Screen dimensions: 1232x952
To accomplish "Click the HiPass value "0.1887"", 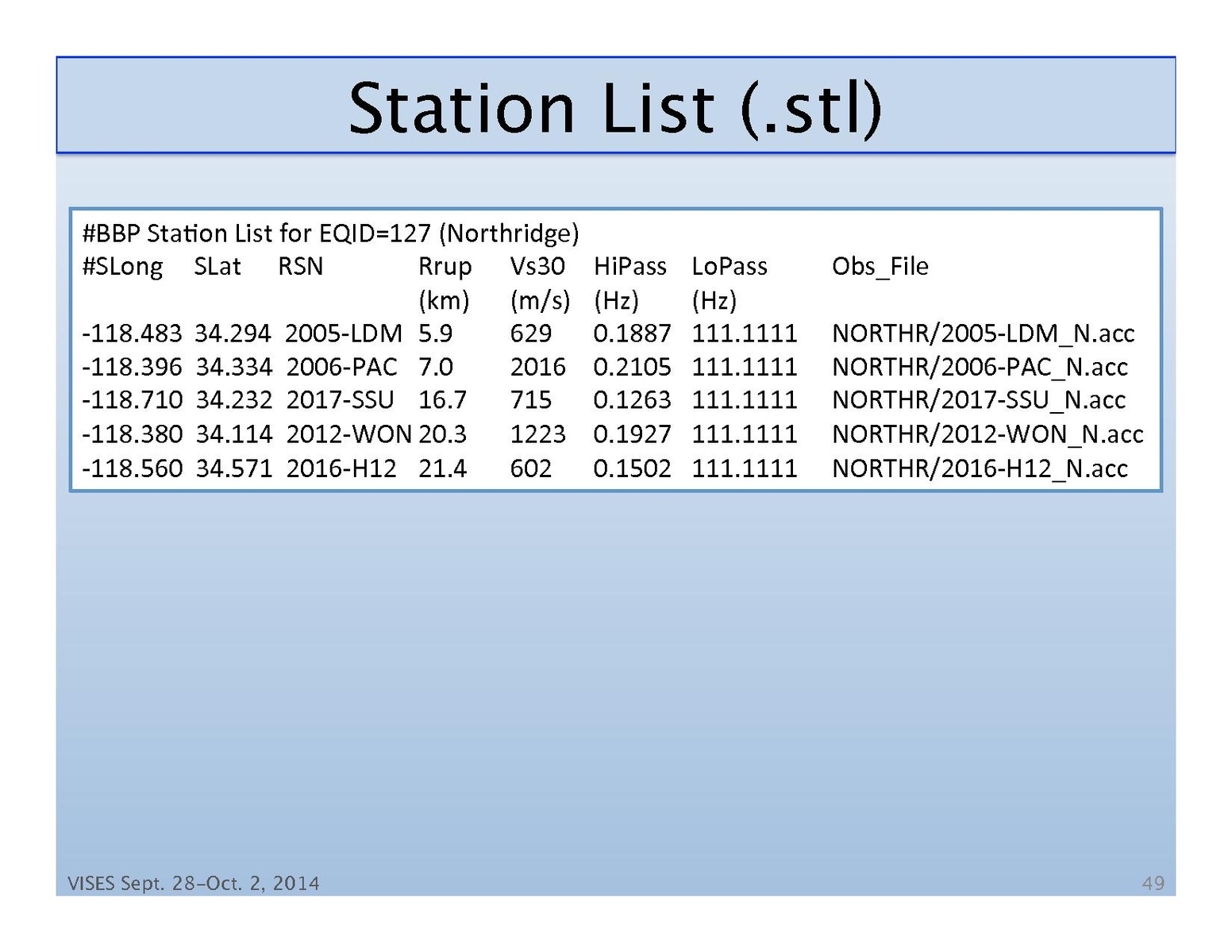I will [x=632, y=333].
